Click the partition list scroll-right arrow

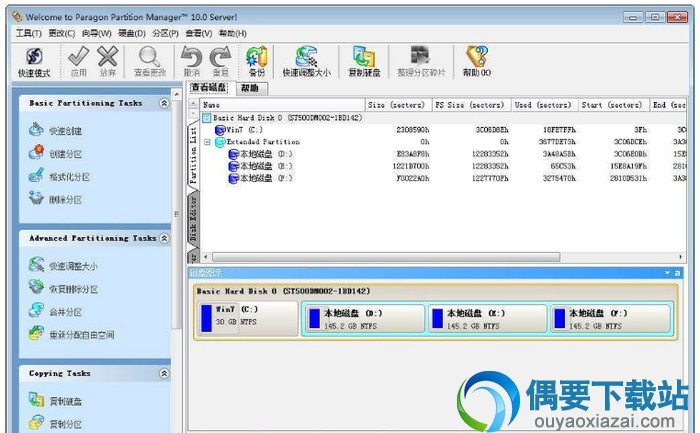tap(680, 257)
